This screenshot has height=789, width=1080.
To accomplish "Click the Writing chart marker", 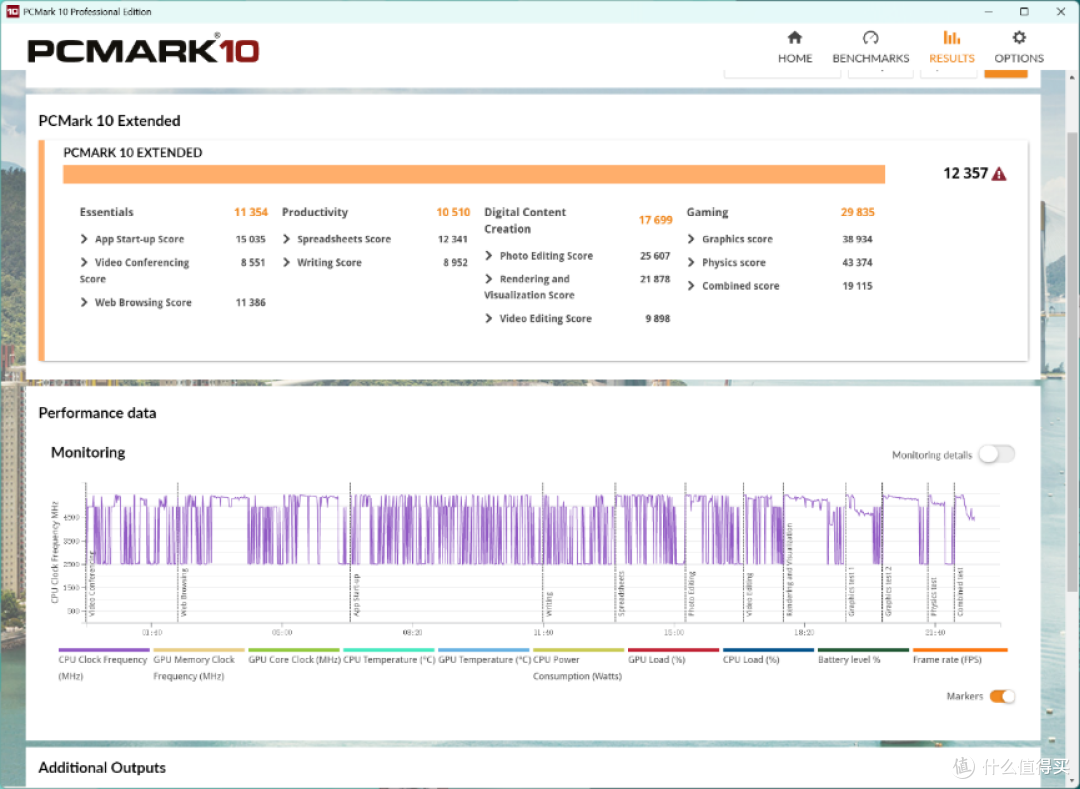I will click(x=549, y=603).
